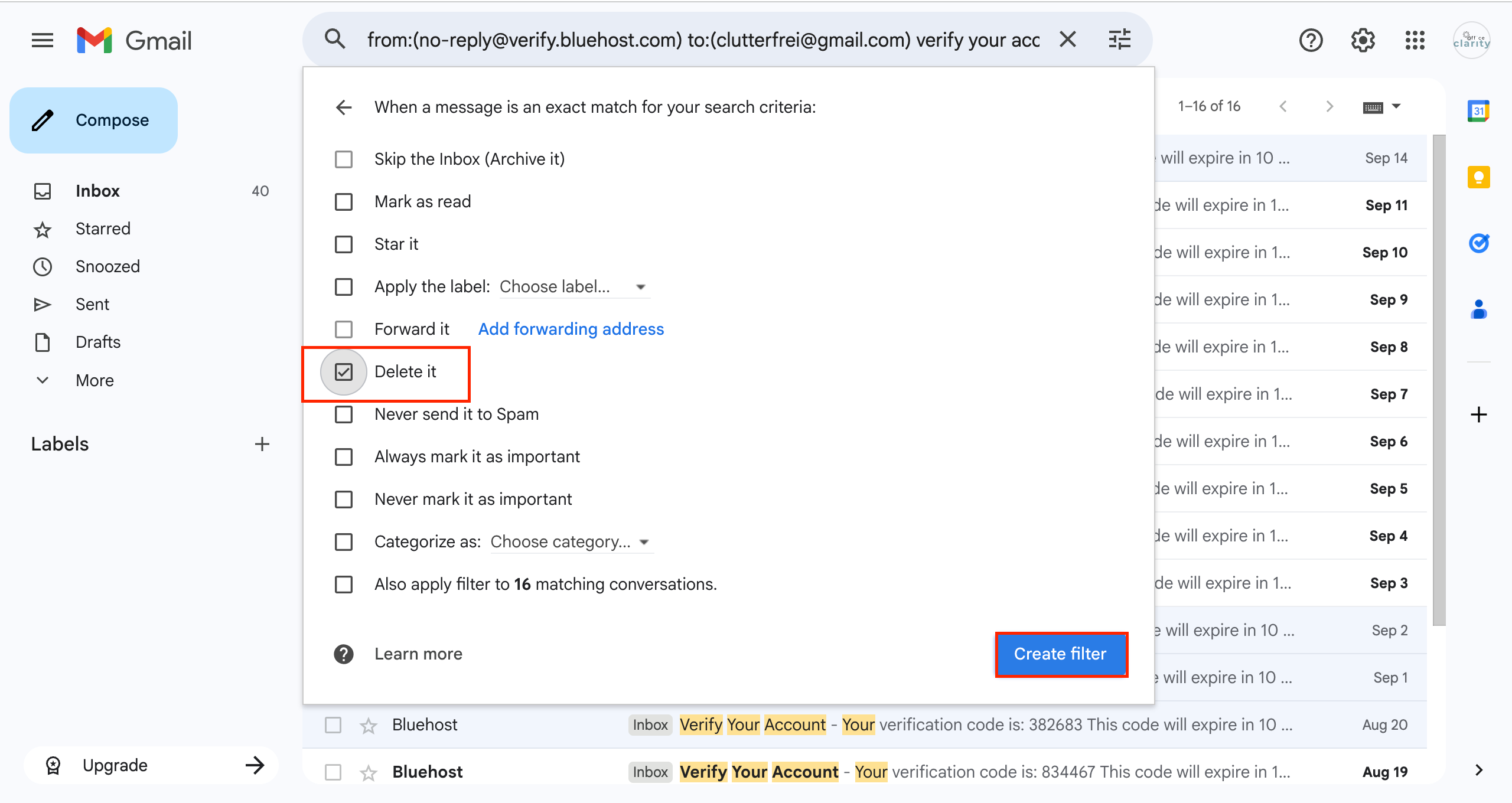Click Add forwarding address link
Screen dimensions: 1512x803
coord(571,329)
